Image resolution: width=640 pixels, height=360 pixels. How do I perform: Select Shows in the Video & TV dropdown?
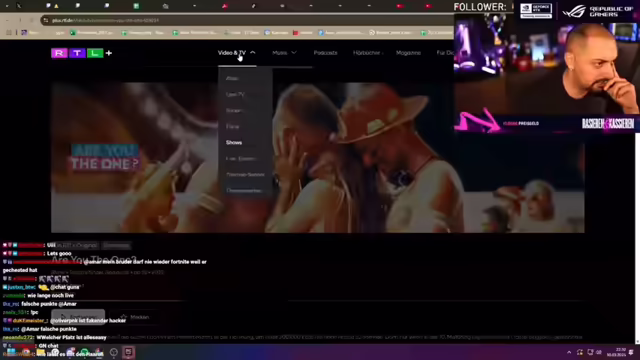coord(234,142)
